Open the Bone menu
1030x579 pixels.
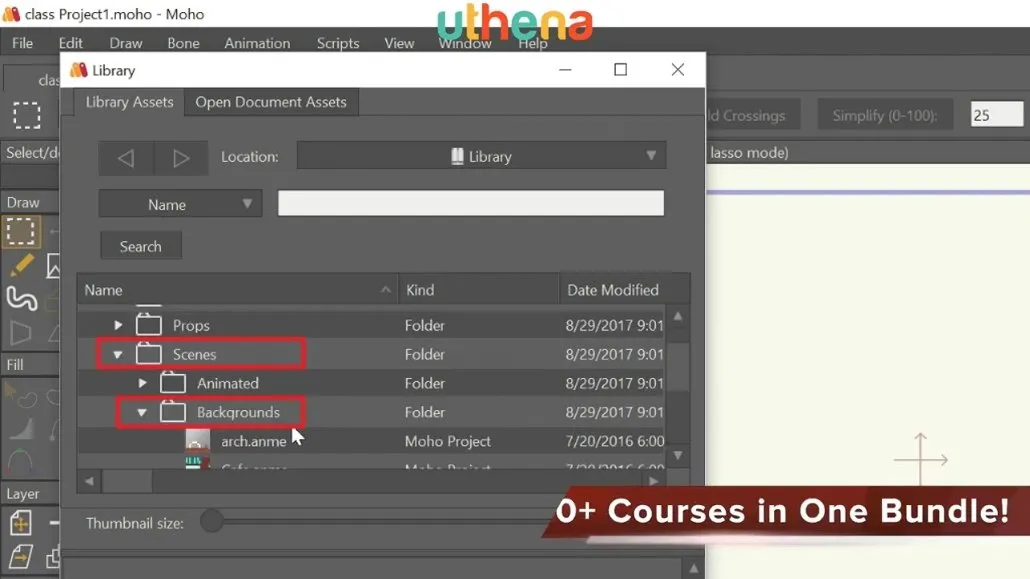183,43
